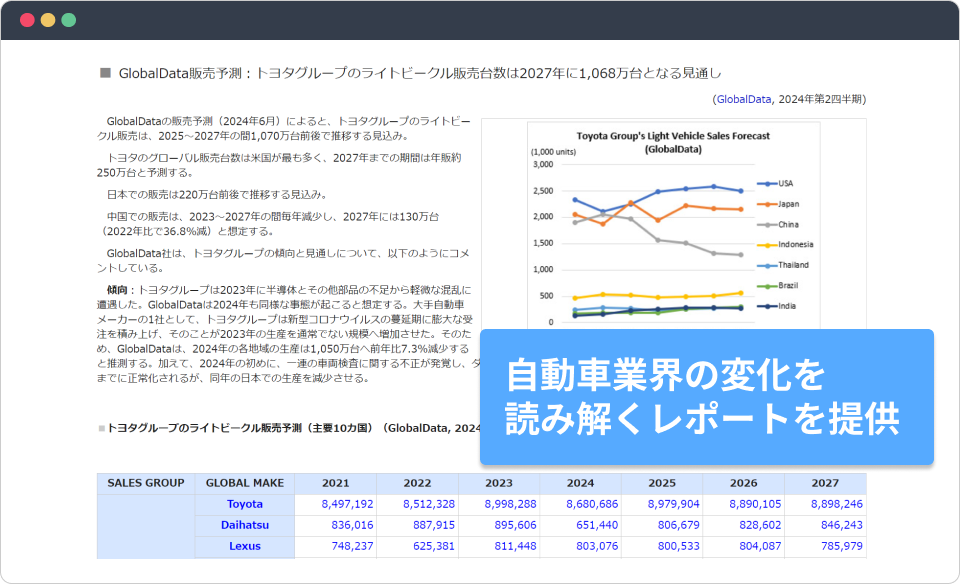Click the China legend entry
960x584 pixels.
click(x=778, y=225)
